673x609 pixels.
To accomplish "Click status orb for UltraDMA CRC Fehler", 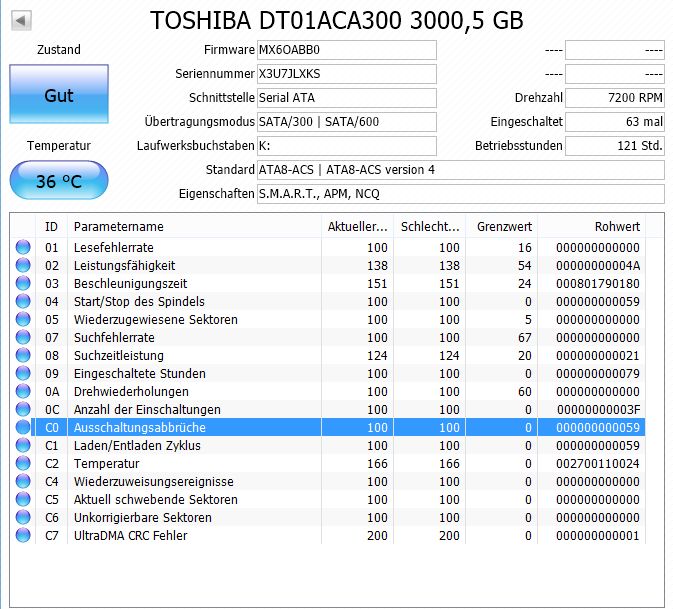I will point(23,536).
